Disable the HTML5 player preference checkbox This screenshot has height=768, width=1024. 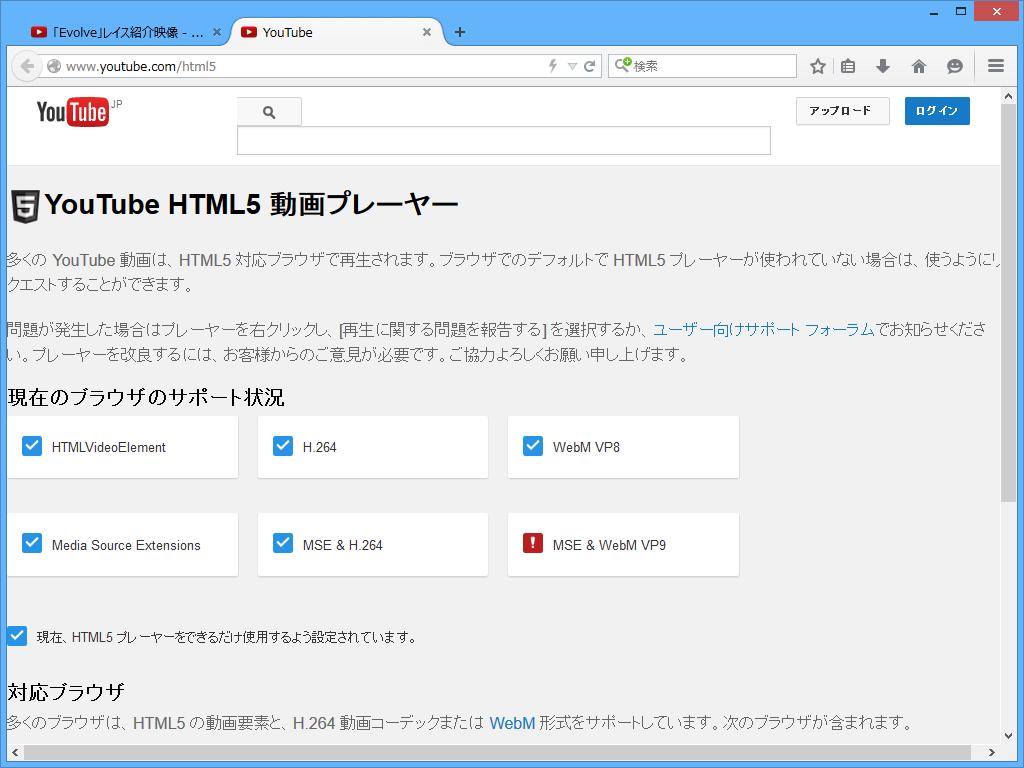coord(16,634)
